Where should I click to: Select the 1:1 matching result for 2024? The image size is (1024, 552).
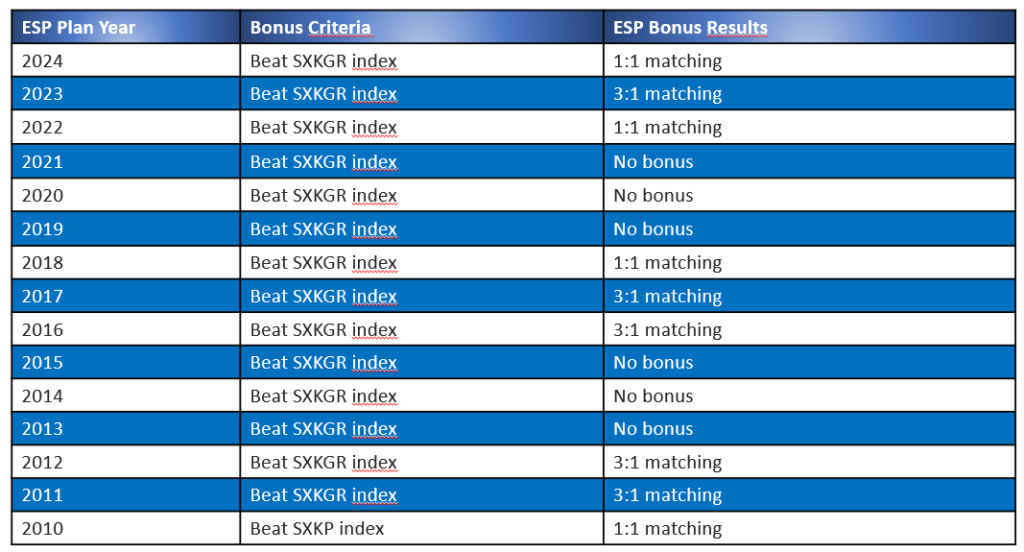(668, 61)
